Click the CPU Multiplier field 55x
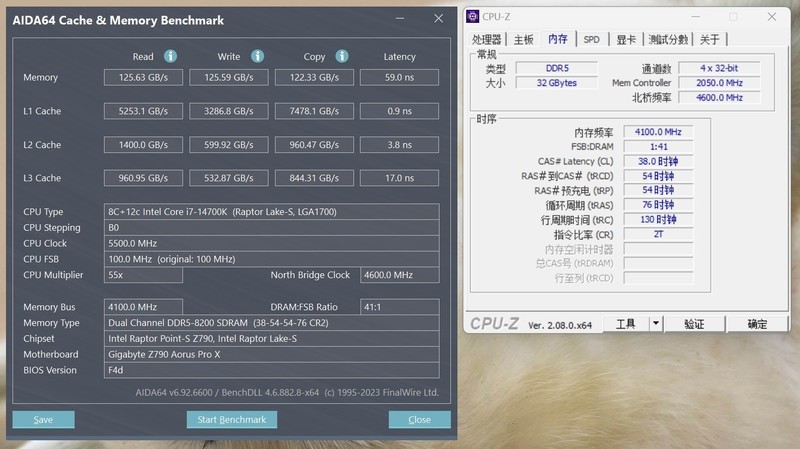 coord(143,275)
